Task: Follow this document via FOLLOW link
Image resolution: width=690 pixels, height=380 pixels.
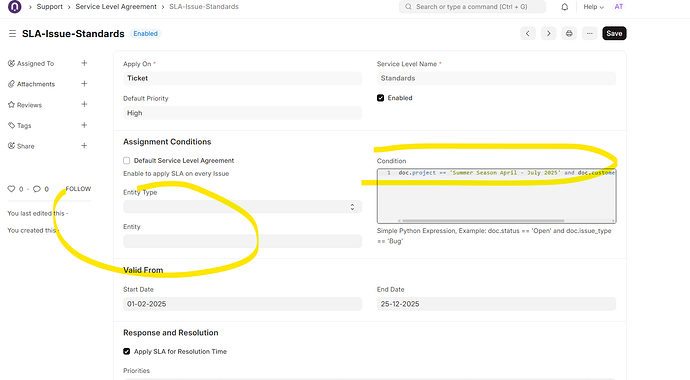Action: pos(78,189)
